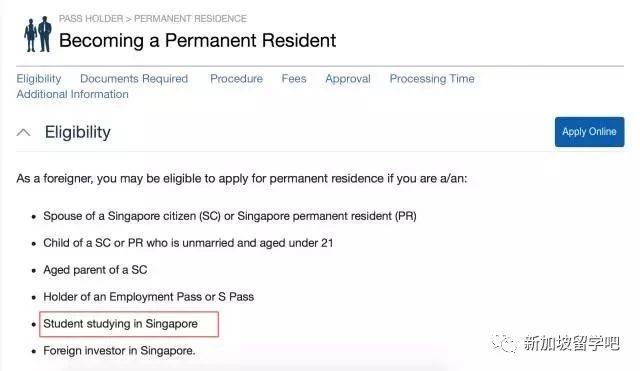Click the Foreign investor in Singapore bullet

pos(119,351)
